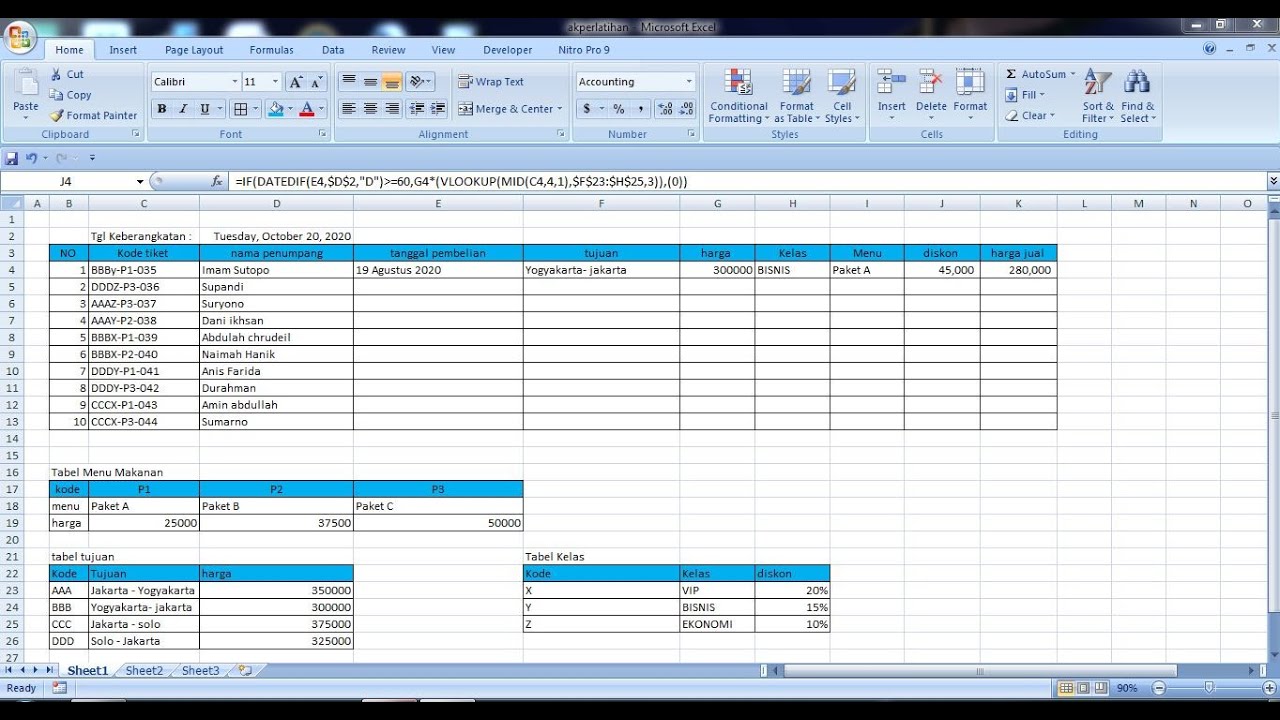Apply Percent Style format
Screen dimensions: 1280x720
point(619,109)
